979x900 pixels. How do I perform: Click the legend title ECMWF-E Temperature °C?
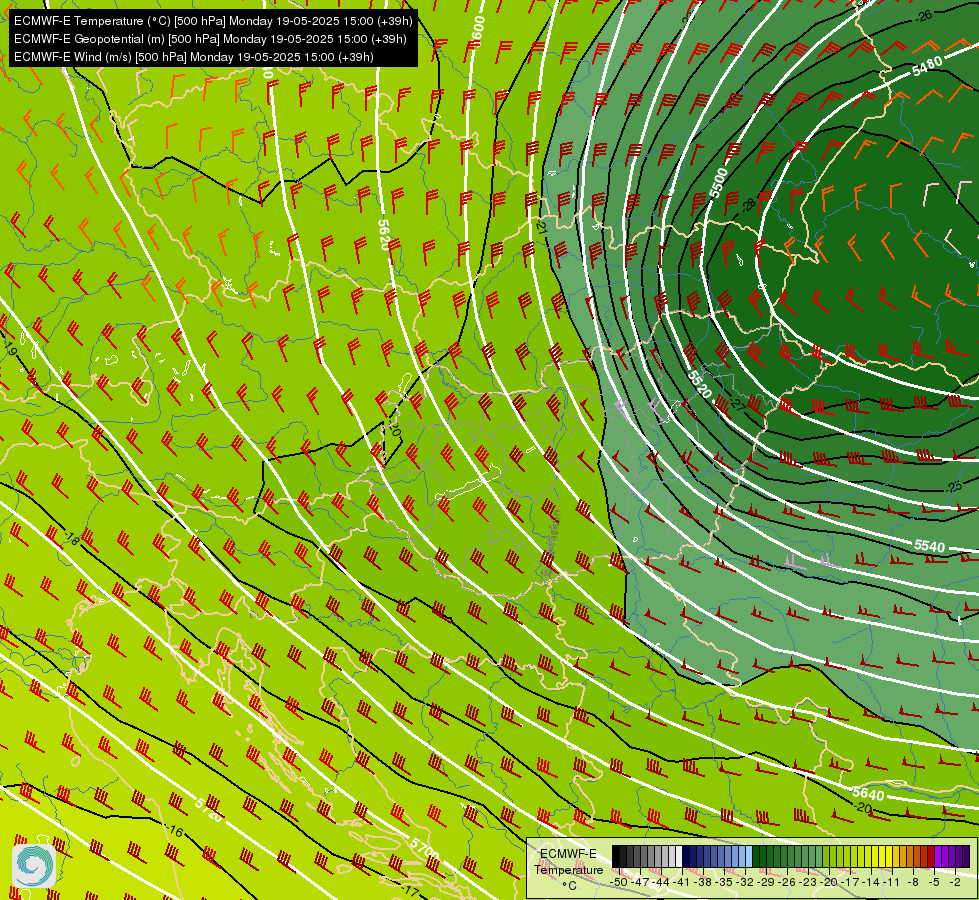[568, 869]
